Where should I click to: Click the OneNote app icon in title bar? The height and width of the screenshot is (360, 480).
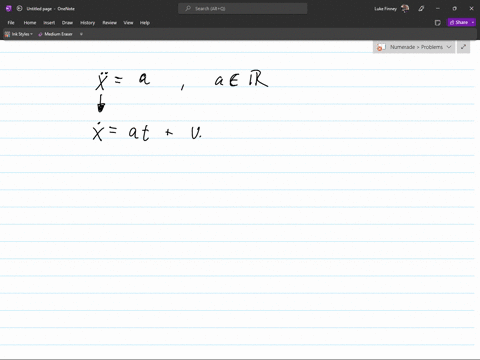[9, 9]
